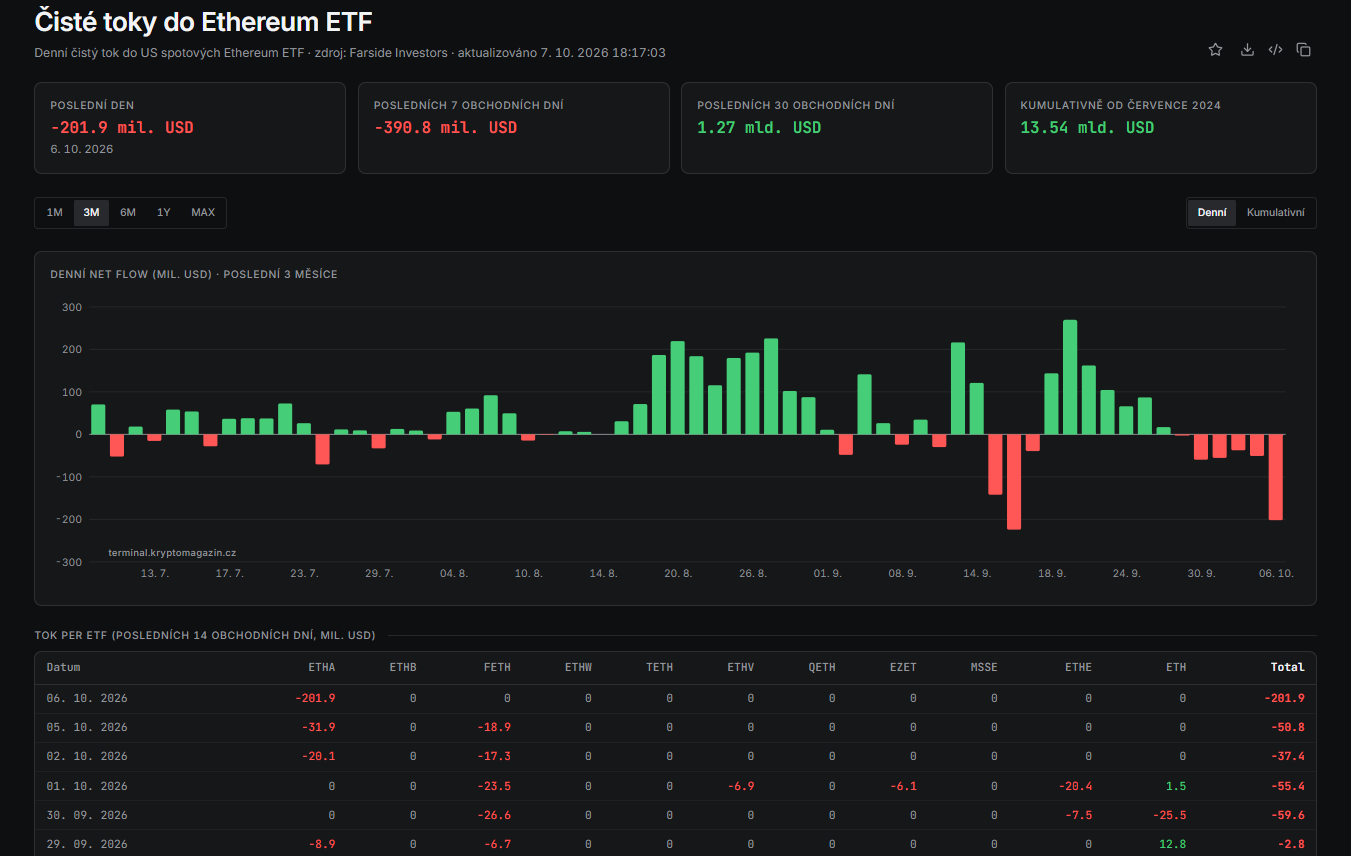Switch chart to Kumulativní view
This screenshot has height=856, width=1351.
[1275, 213]
